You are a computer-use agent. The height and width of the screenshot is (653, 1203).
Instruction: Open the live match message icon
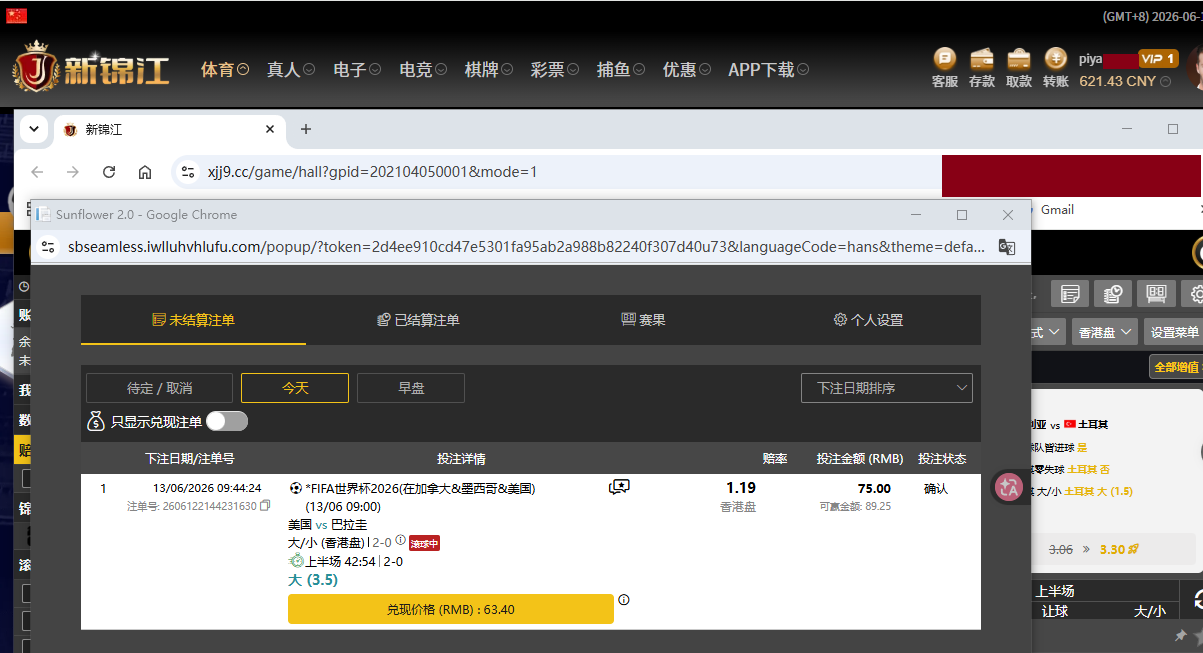pyautogui.click(x=619, y=487)
